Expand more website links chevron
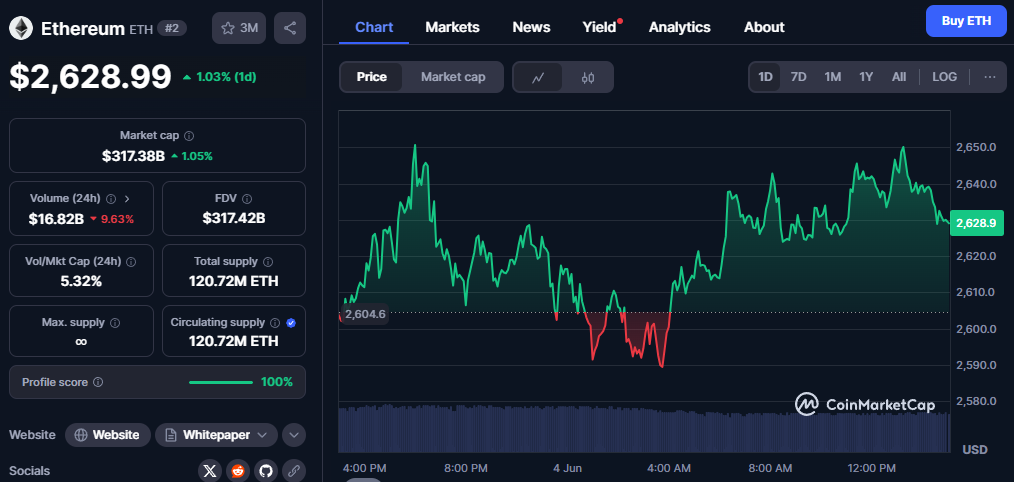The width and height of the screenshot is (1014, 482). pos(294,435)
